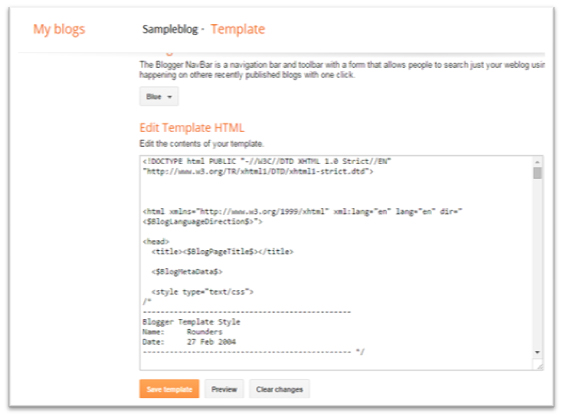Open the Blue NavBar color dropdown
563x418 pixels.
click(159, 97)
